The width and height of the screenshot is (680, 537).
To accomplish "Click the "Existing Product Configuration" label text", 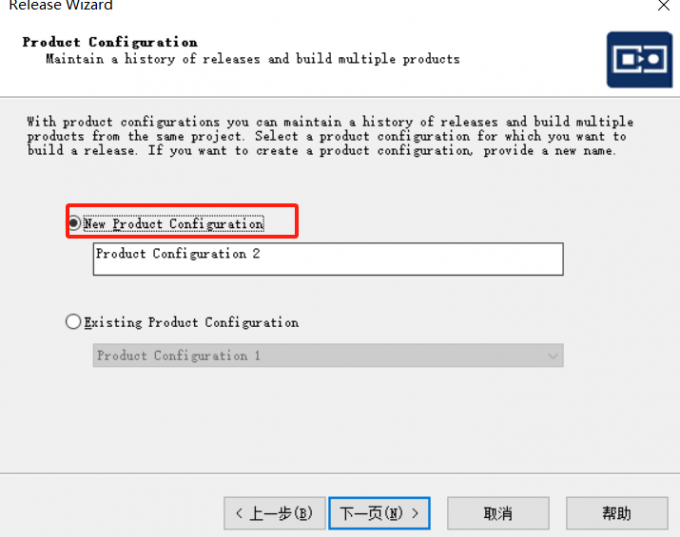I will (x=191, y=322).
